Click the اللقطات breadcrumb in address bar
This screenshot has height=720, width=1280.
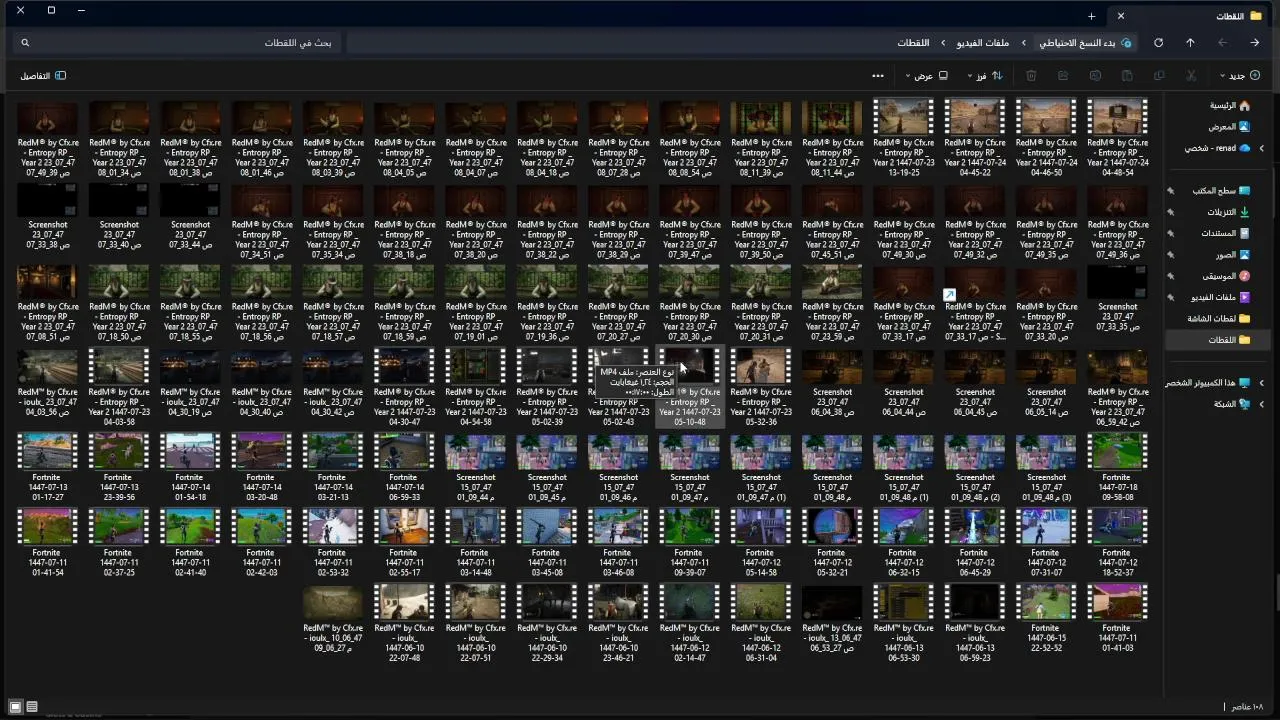point(913,43)
